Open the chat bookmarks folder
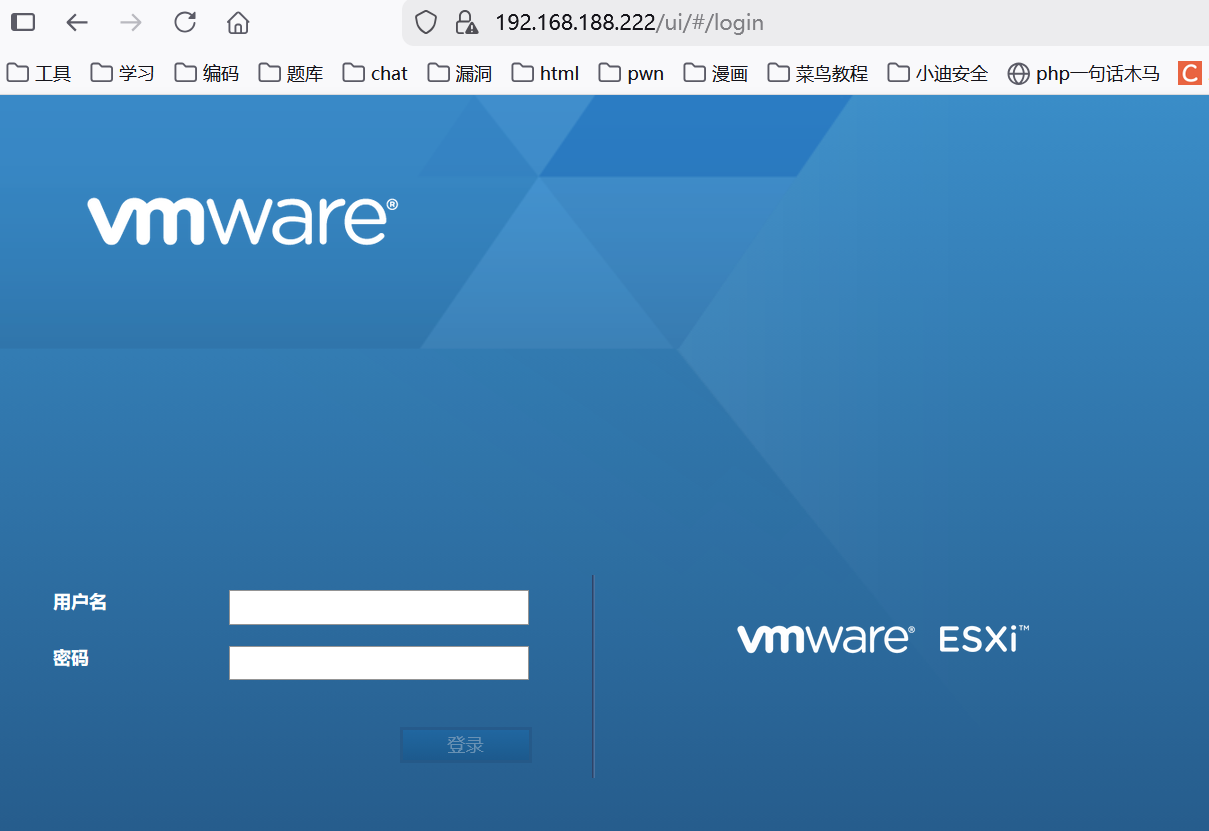 [x=375, y=73]
